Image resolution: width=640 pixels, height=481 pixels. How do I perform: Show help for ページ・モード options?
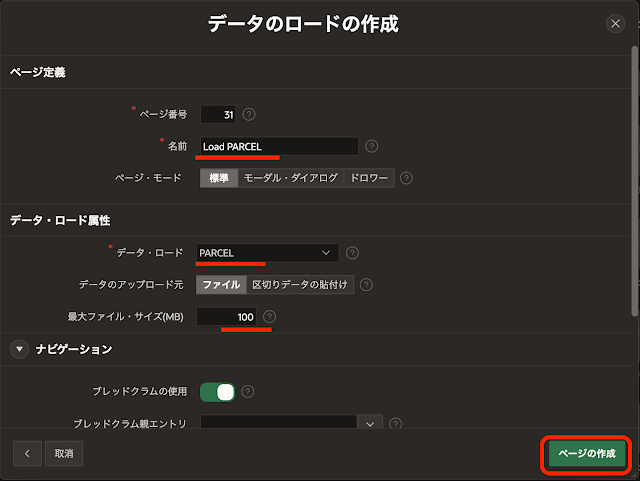406,178
